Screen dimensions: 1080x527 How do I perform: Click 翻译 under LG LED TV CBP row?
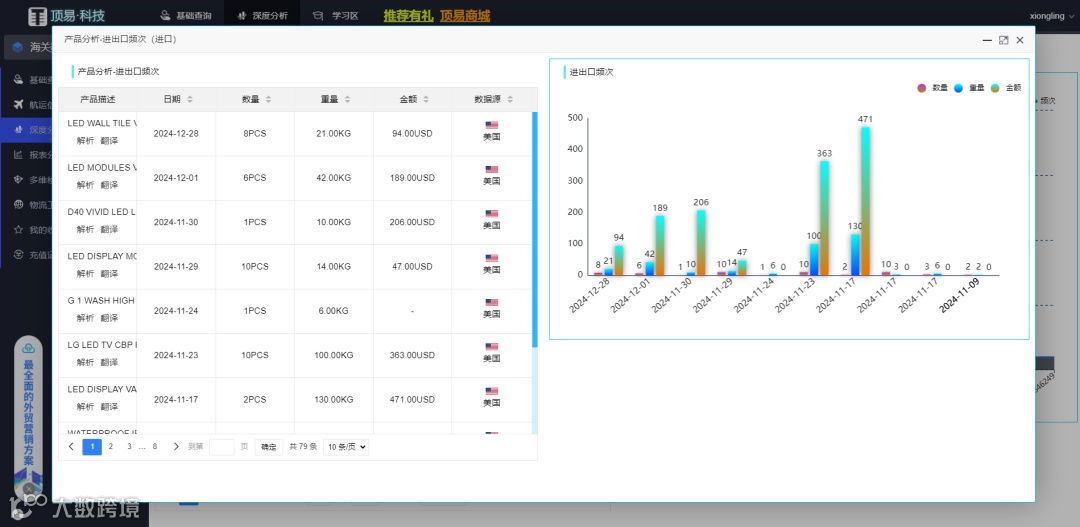tap(109, 362)
